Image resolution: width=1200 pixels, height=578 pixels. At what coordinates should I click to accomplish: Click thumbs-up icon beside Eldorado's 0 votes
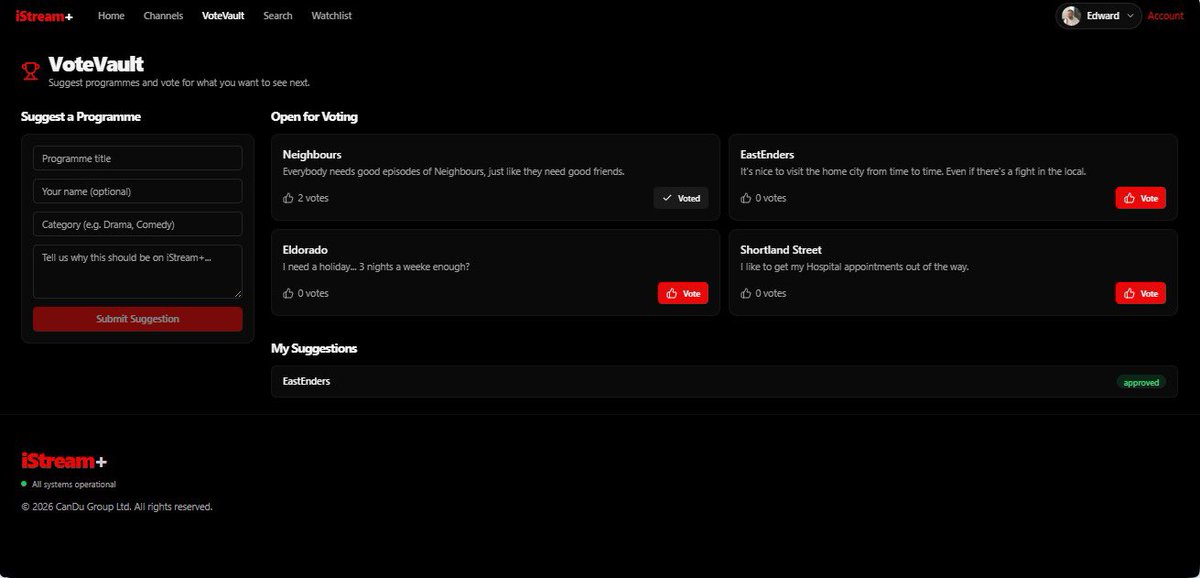tap(288, 293)
